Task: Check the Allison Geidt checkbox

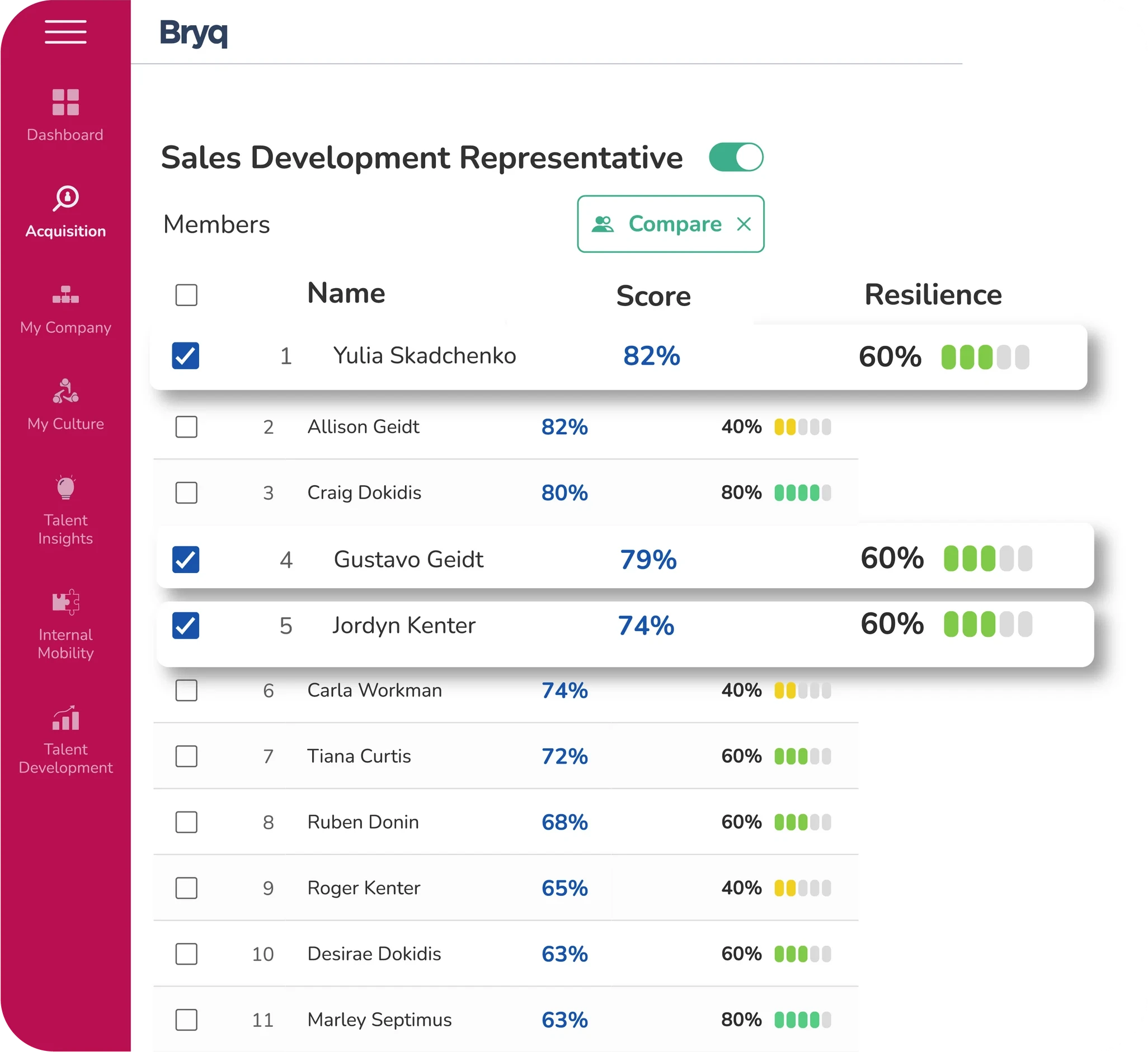Action: tap(186, 426)
